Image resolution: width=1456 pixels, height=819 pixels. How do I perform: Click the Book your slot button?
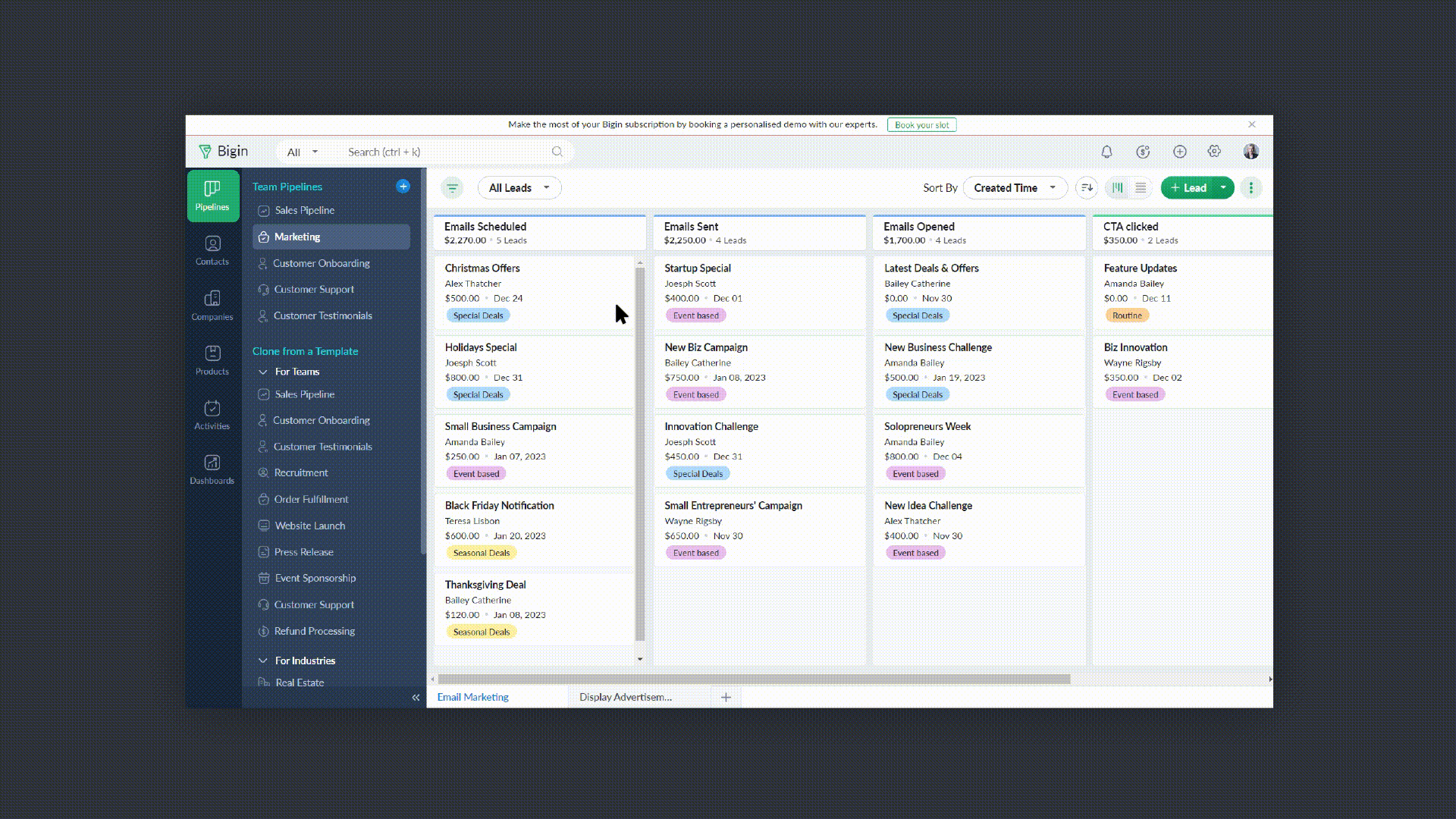tap(921, 125)
